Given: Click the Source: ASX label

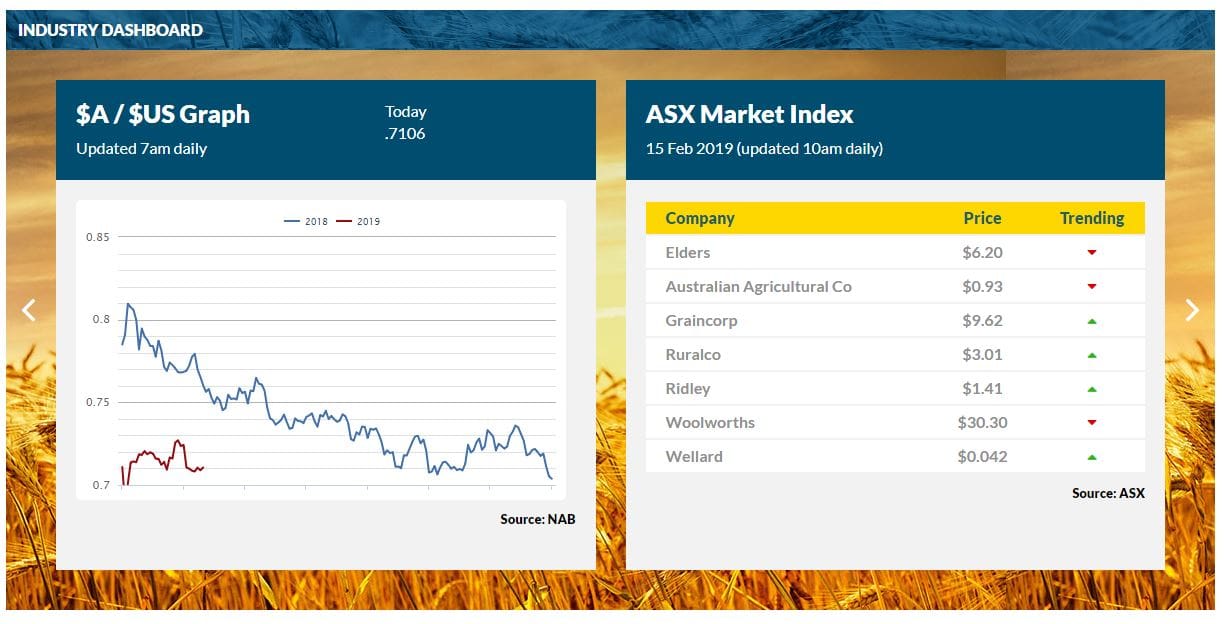Looking at the screenshot, I should click(x=1108, y=493).
